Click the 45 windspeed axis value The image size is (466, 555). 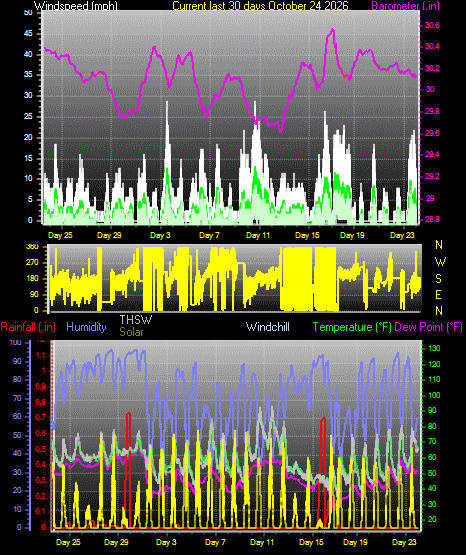[x=28, y=34]
